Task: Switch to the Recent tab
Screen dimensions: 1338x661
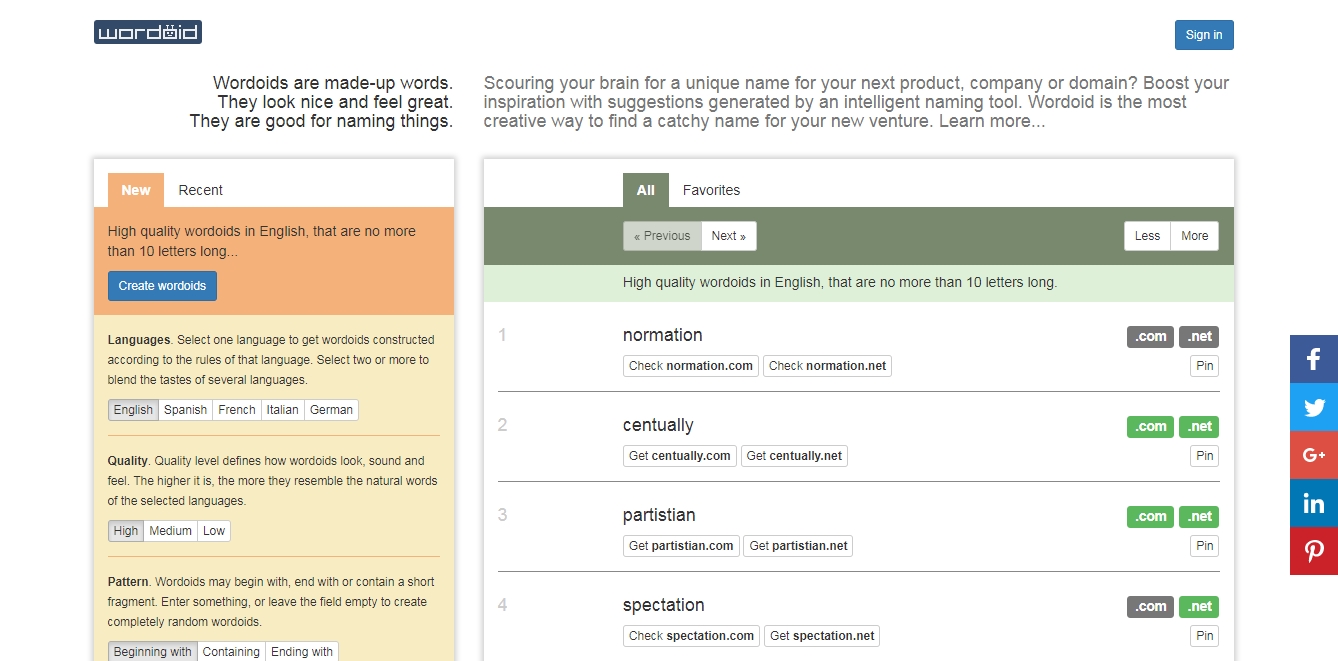Action: [x=200, y=190]
